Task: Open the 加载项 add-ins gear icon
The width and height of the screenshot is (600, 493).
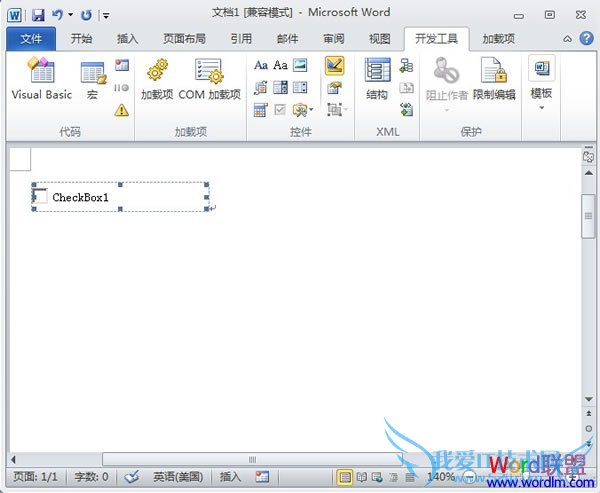Action: point(157,78)
